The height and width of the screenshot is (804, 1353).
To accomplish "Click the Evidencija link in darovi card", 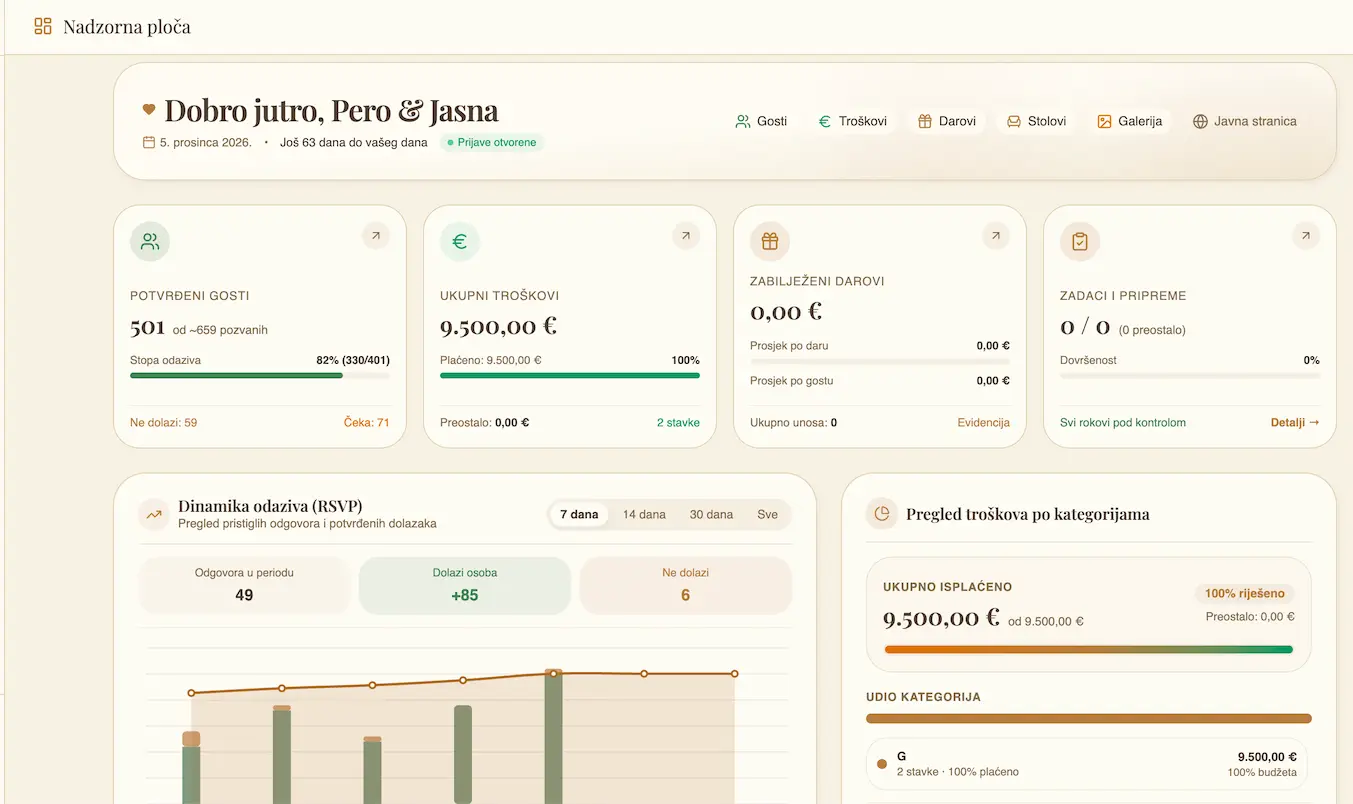I will tap(983, 423).
